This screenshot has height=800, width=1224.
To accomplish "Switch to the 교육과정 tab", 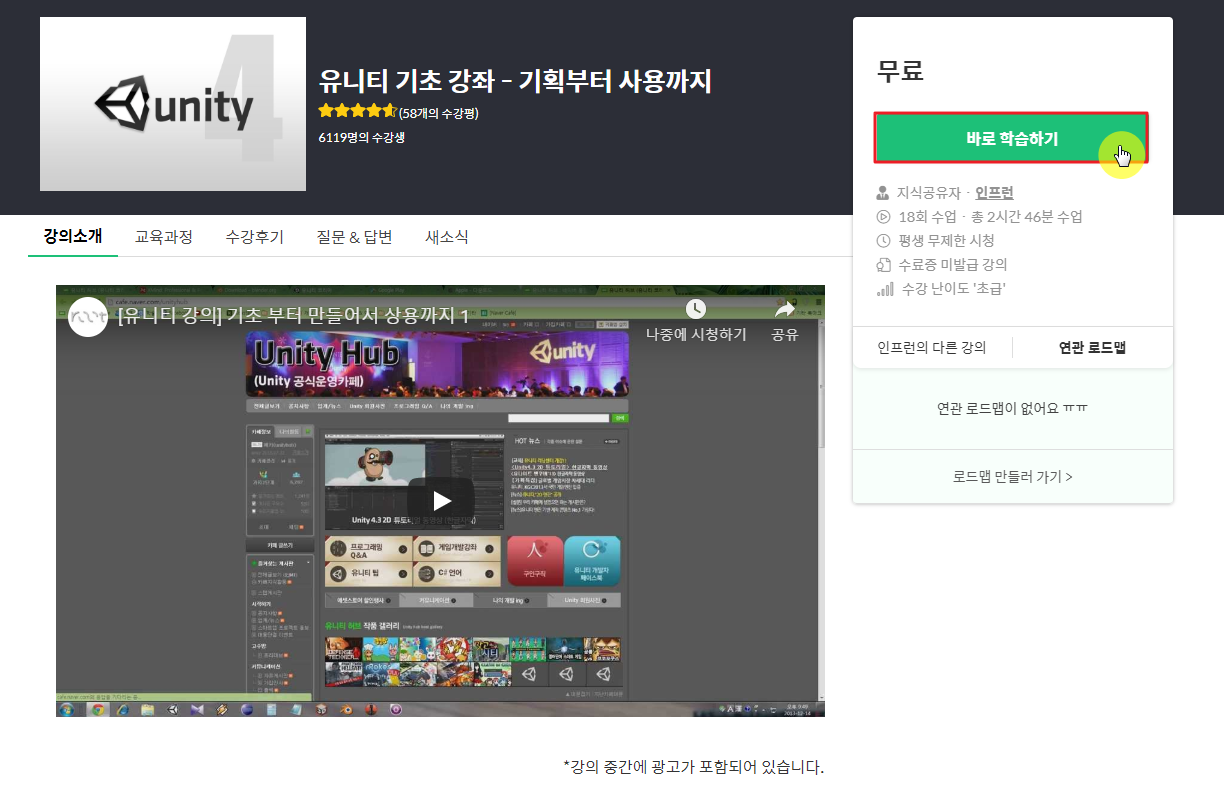I will coord(164,237).
